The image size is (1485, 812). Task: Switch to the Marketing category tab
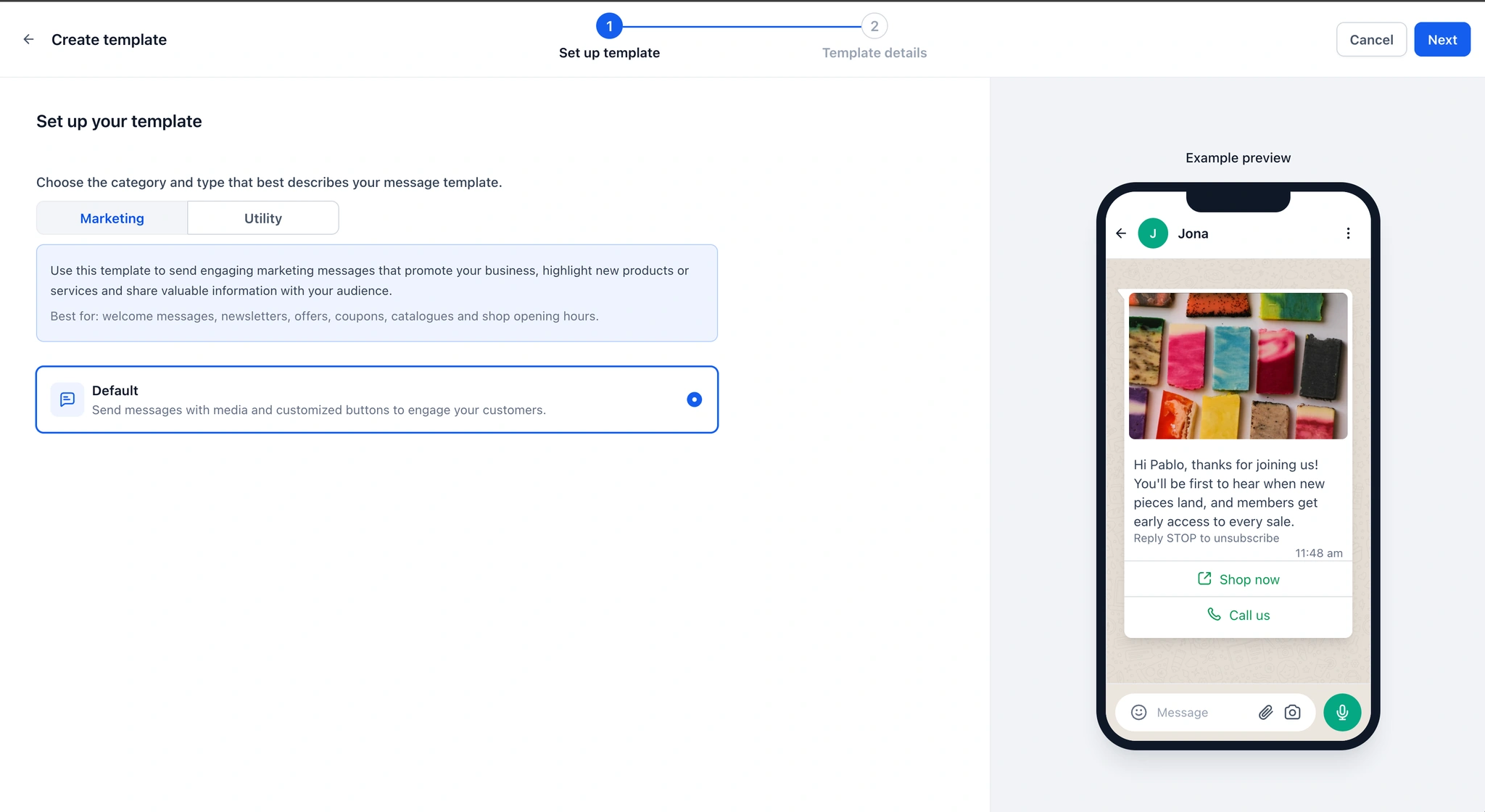112,217
